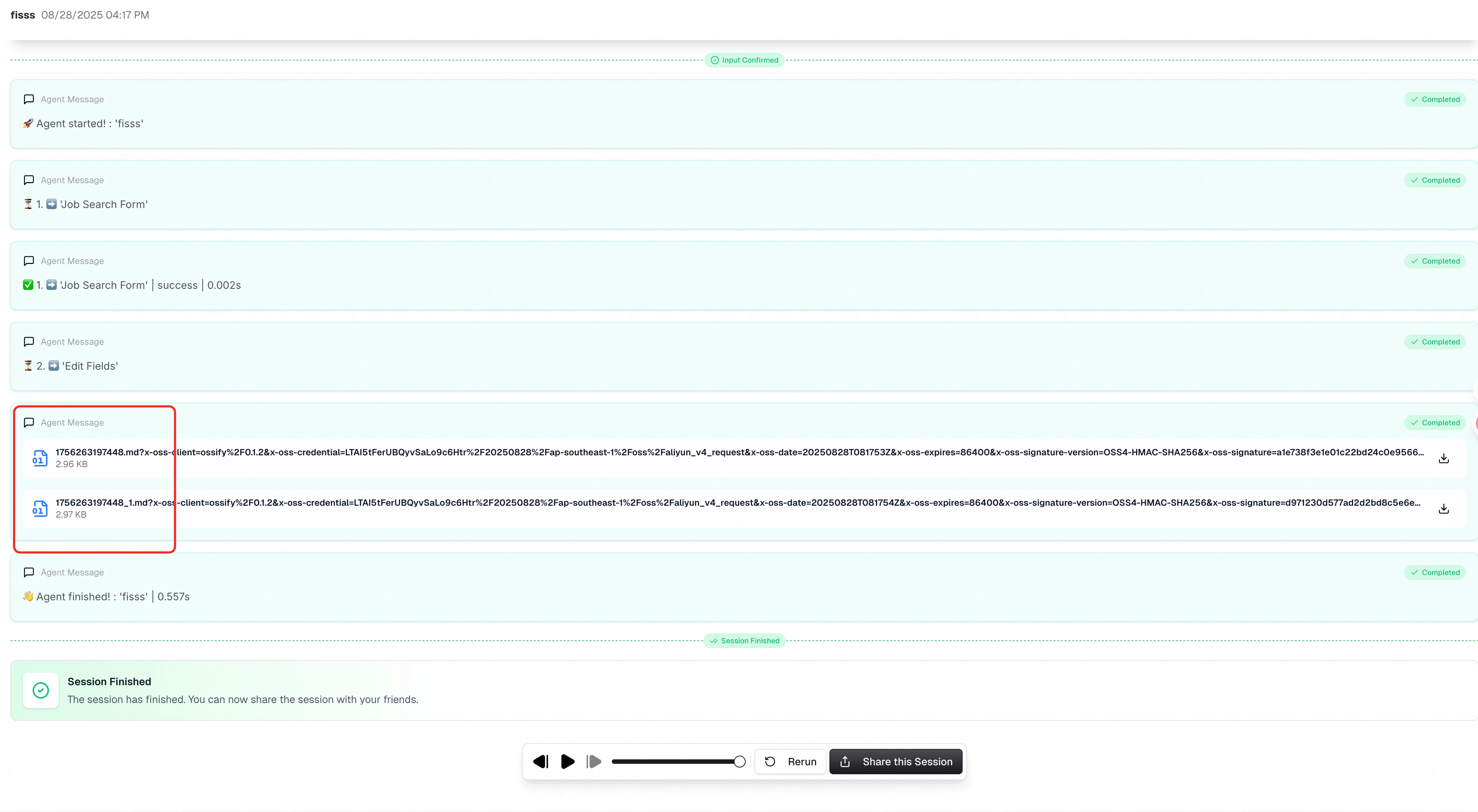Click the Session Finished check circle icon
The width and height of the screenshot is (1478, 812).
point(41,690)
